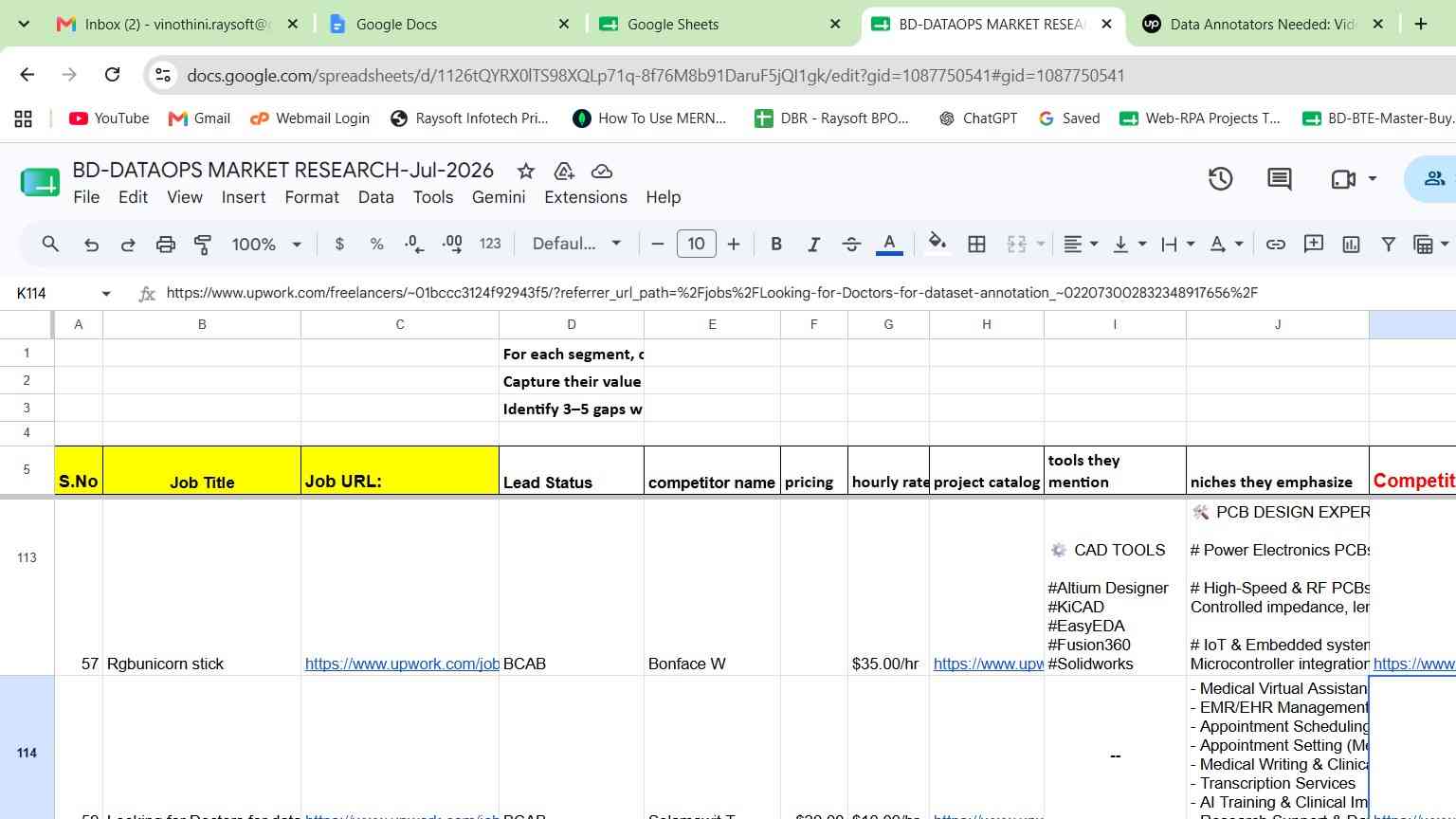Expand the horizontal align dropdown
The width and height of the screenshot is (1456, 819).
pos(1081,245)
